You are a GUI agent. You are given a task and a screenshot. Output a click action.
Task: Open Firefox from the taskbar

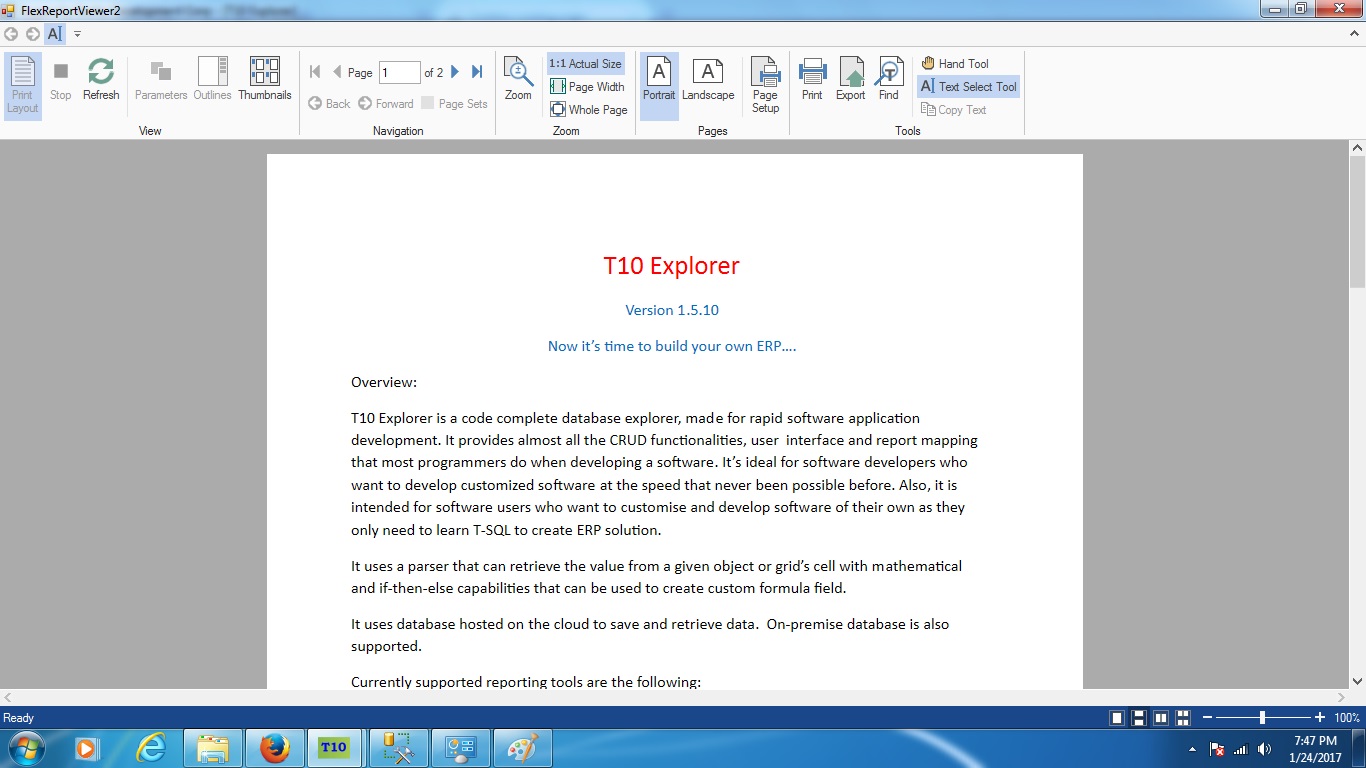[x=274, y=748]
